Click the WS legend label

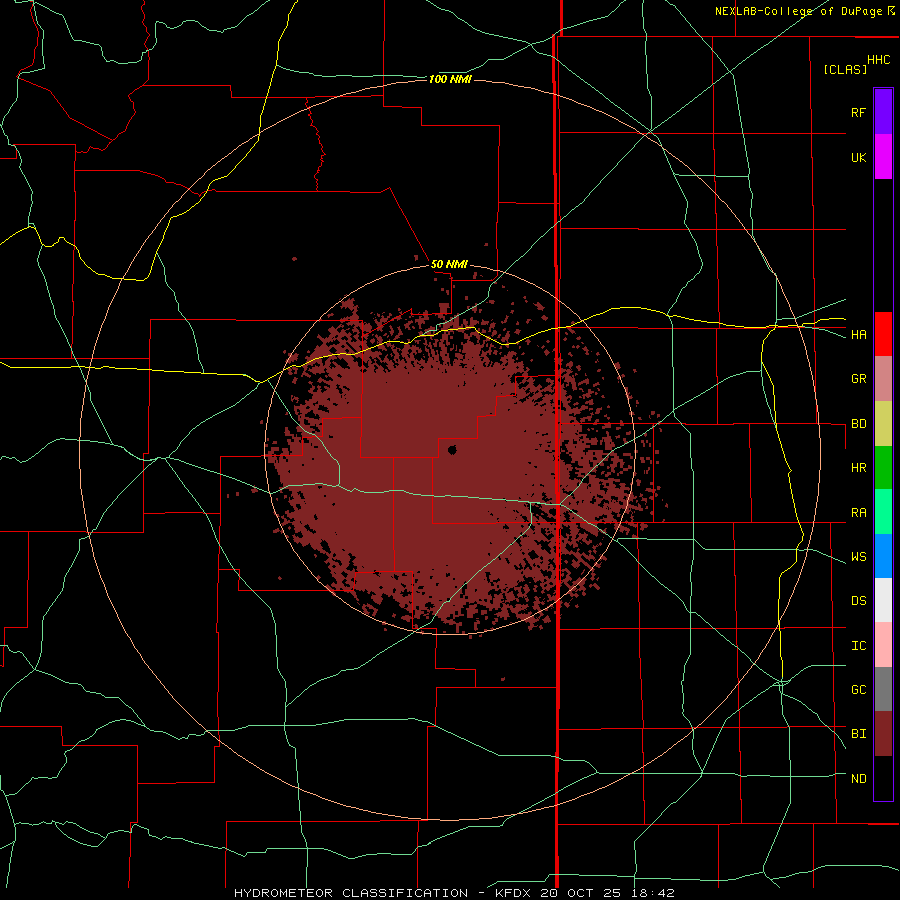click(x=858, y=557)
